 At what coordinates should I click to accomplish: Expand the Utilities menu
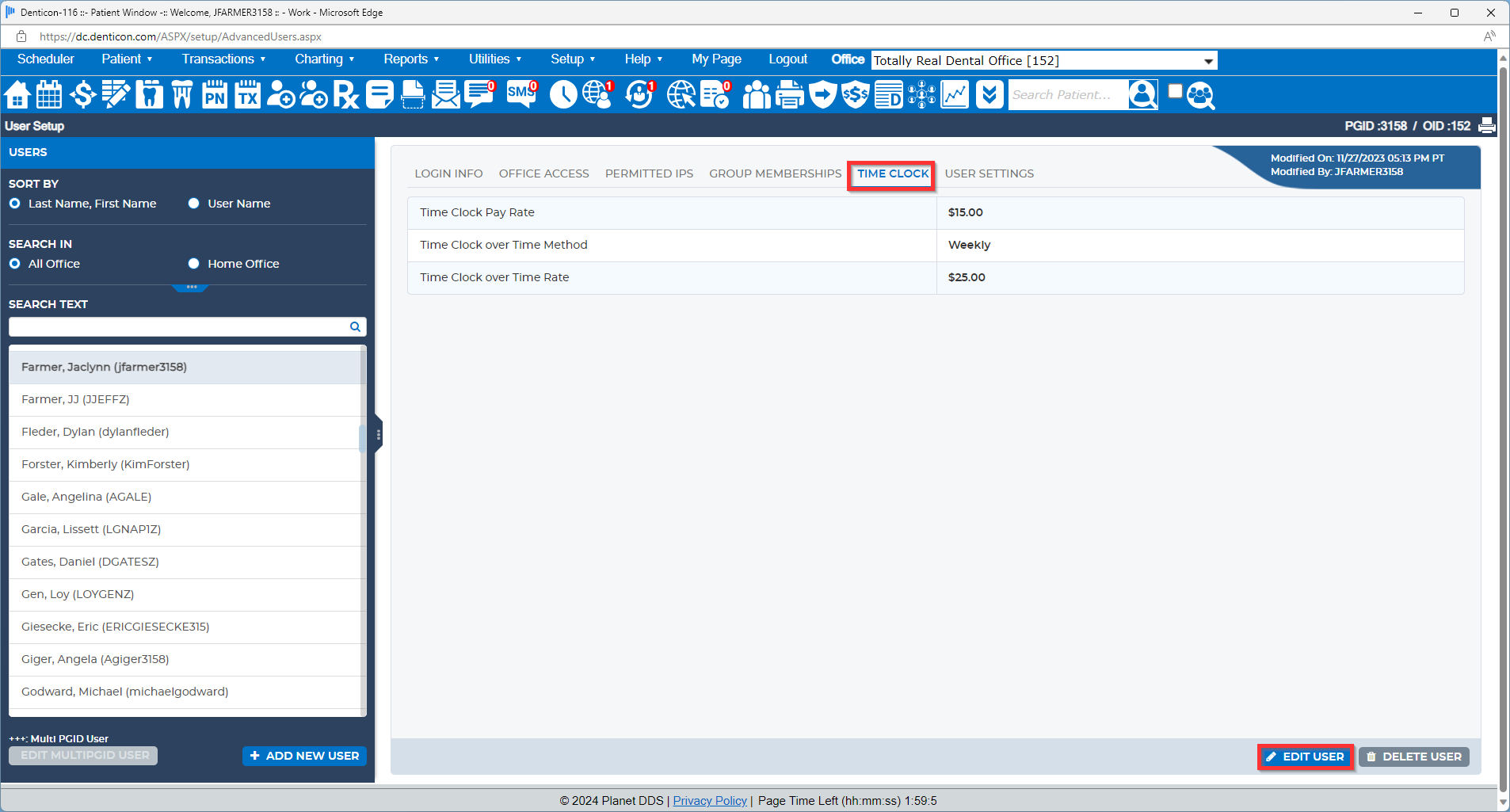[x=495, y=59]
